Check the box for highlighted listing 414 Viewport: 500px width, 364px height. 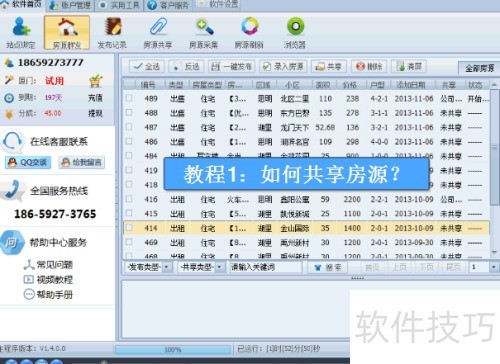pos(129,228)
